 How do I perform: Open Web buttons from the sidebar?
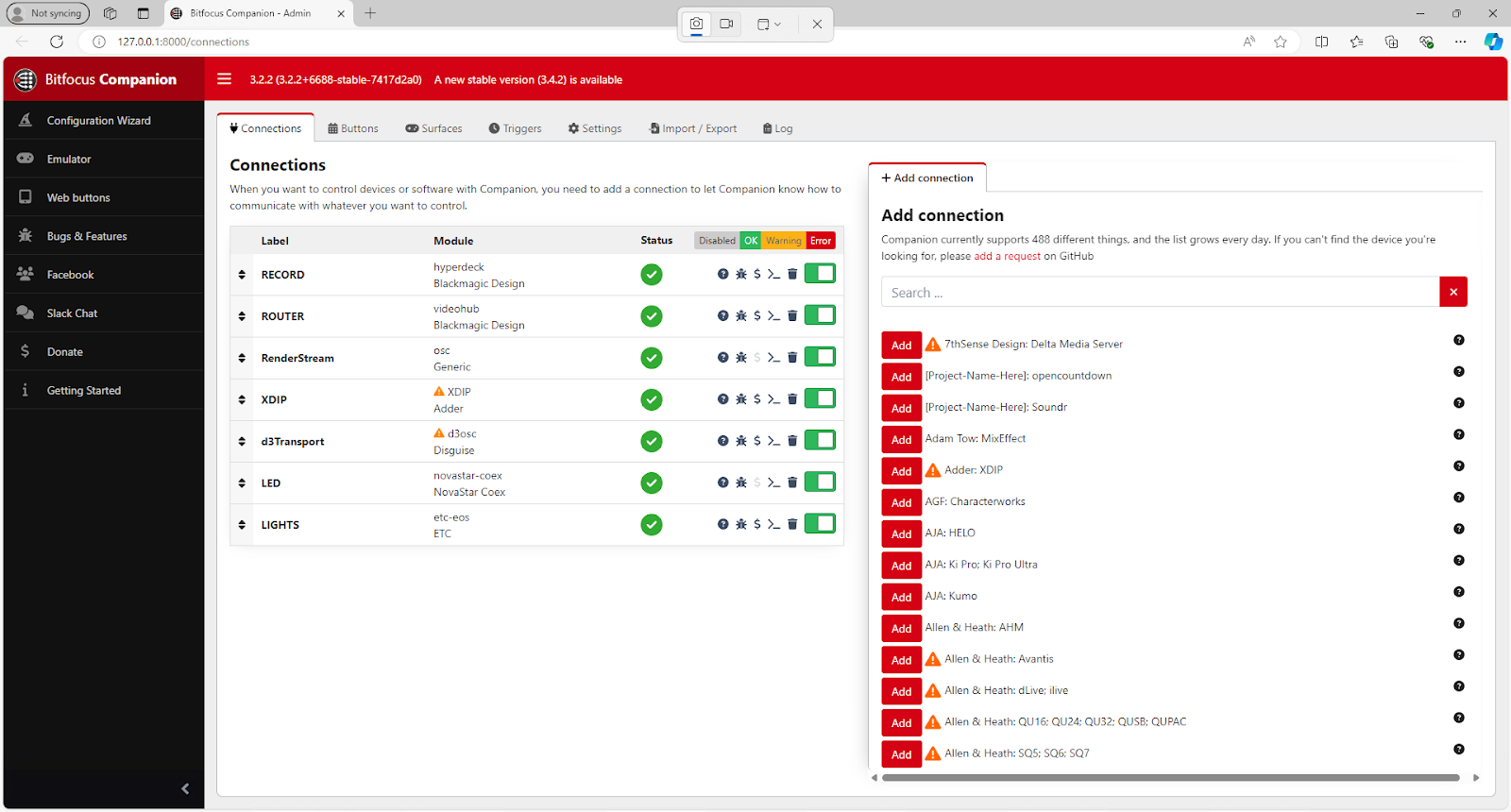104,197
